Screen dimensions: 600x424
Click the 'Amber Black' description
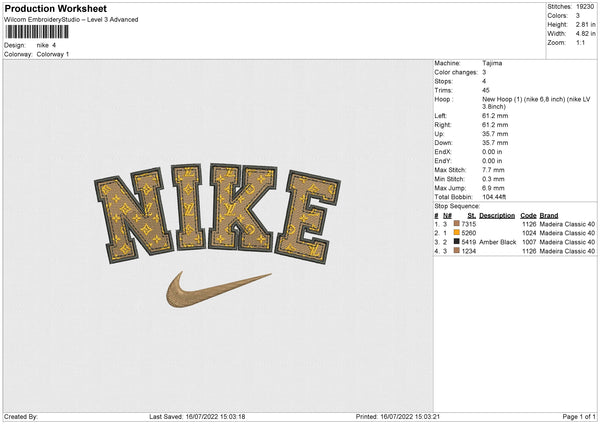coord(497,242)
